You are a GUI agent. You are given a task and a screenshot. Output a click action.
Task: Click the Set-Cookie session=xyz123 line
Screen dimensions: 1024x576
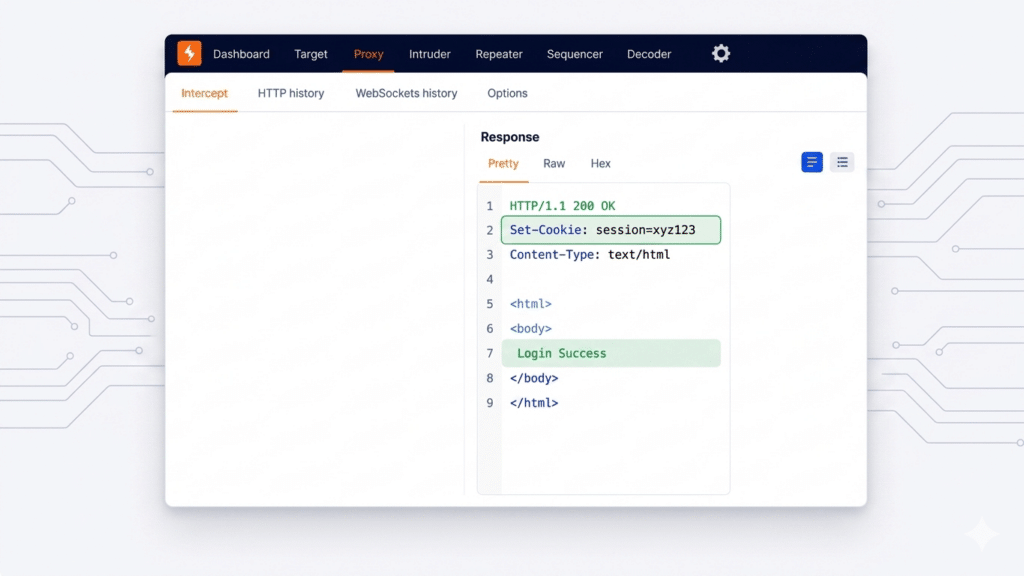[x=611, y=230]
